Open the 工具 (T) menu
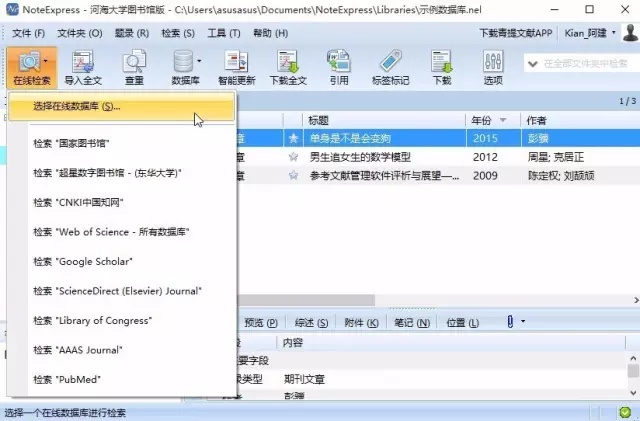 click(224, 33)
